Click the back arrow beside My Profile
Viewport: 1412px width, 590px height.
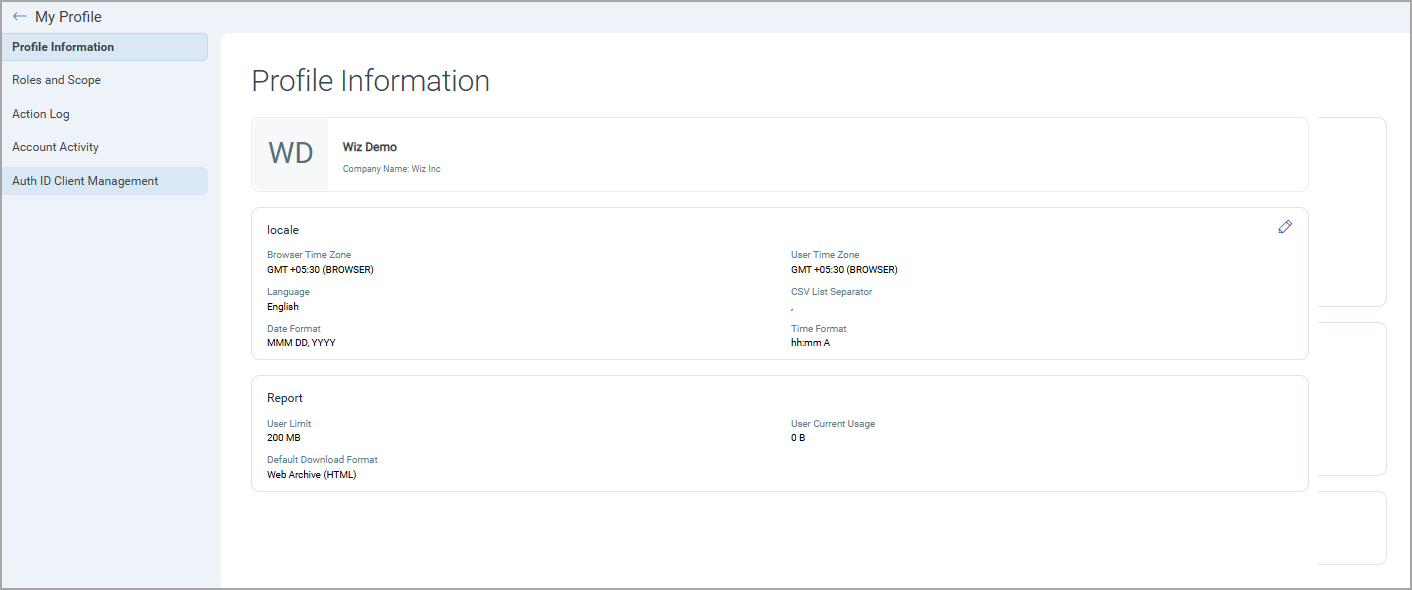click(x=20, y=17)
